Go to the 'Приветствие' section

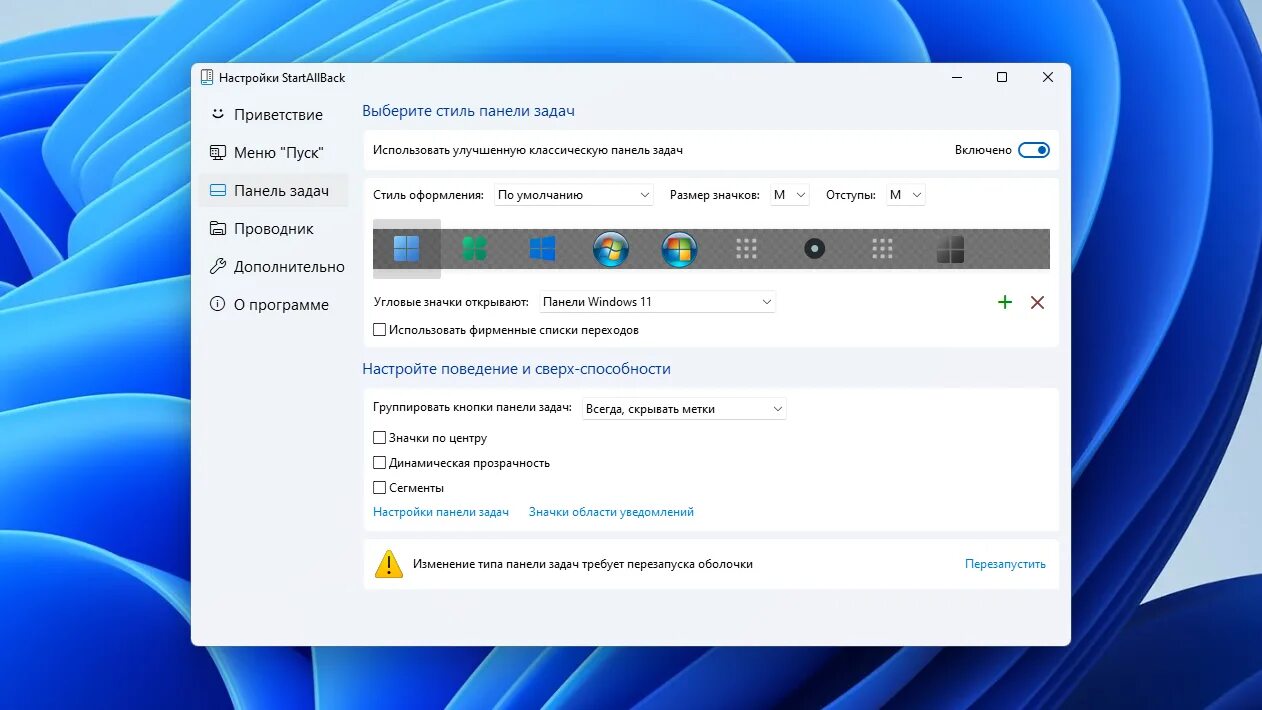click(273, 115)
